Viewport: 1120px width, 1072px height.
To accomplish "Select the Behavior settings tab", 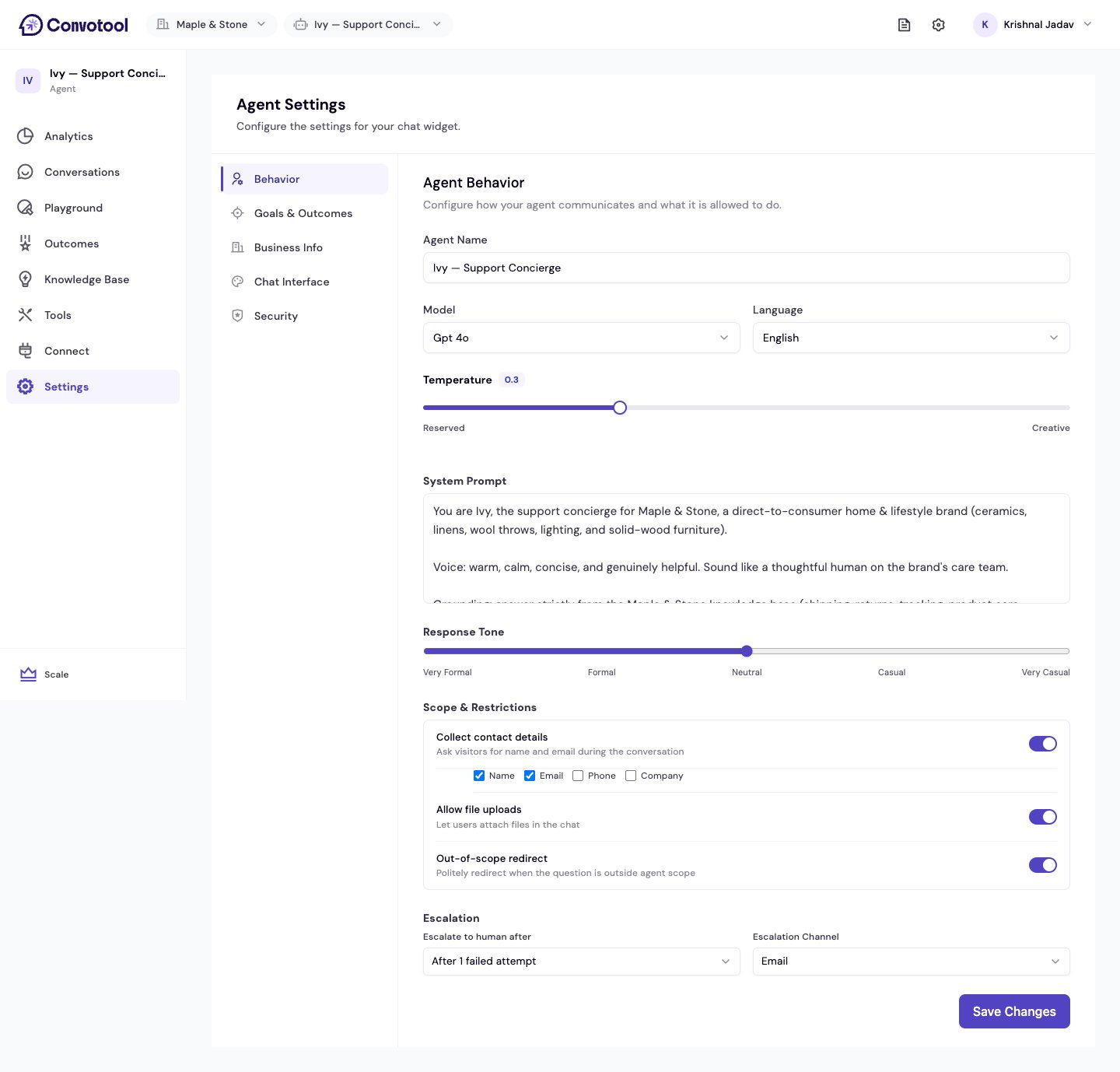I will click(305, 179).
